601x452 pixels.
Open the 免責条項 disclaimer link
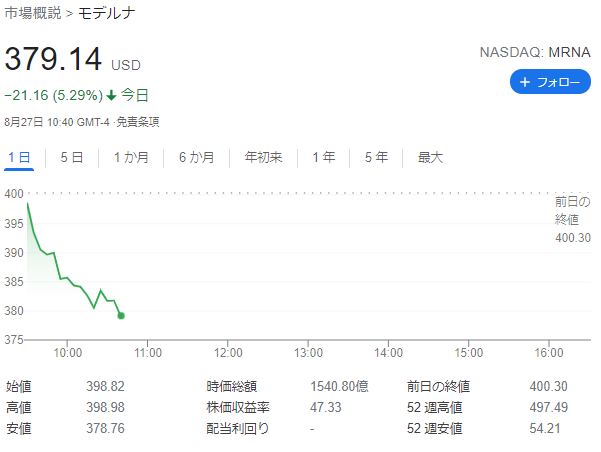click(138, 122)
